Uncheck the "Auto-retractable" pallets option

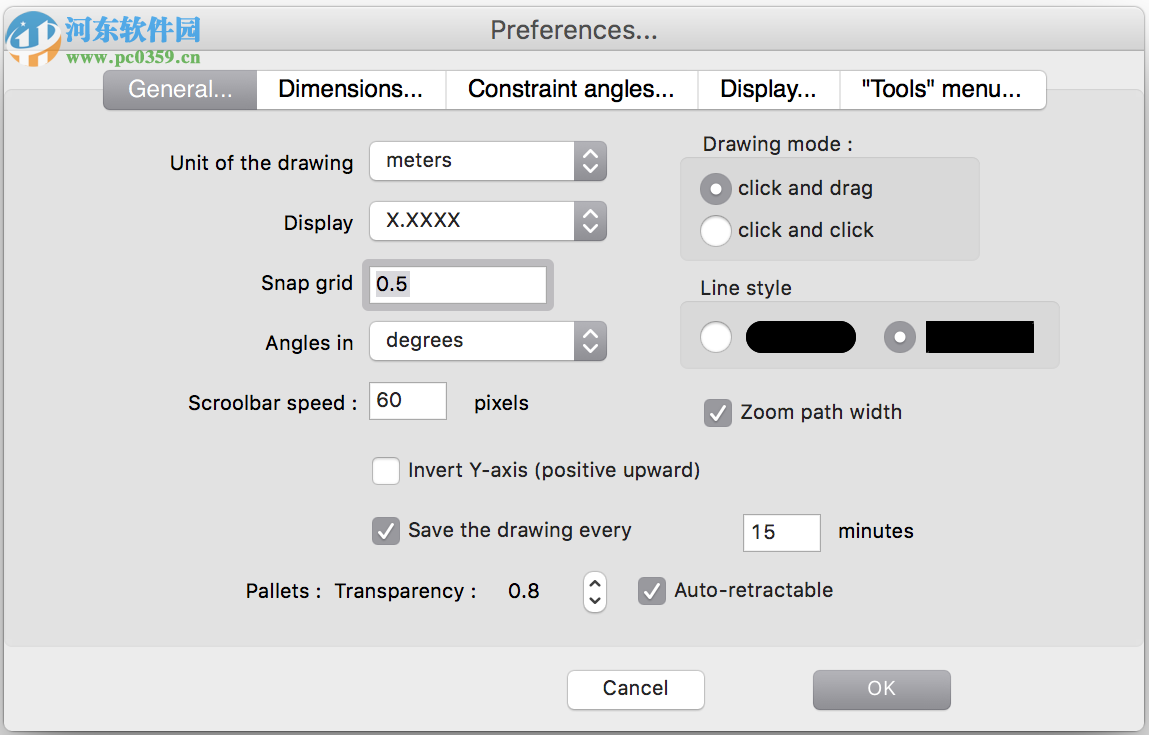651,591
